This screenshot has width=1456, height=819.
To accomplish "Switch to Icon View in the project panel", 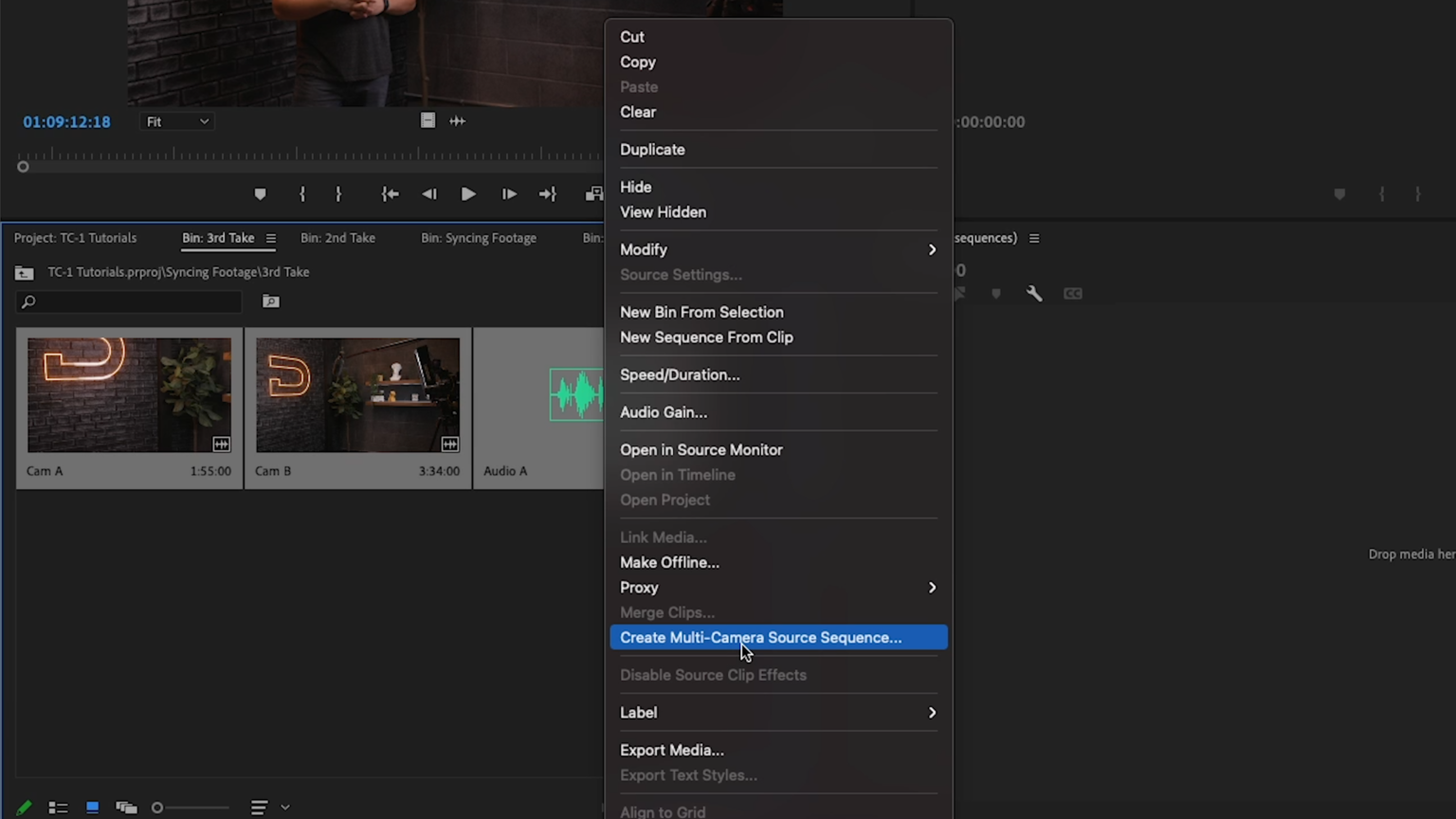I will (x=92, y=807).
